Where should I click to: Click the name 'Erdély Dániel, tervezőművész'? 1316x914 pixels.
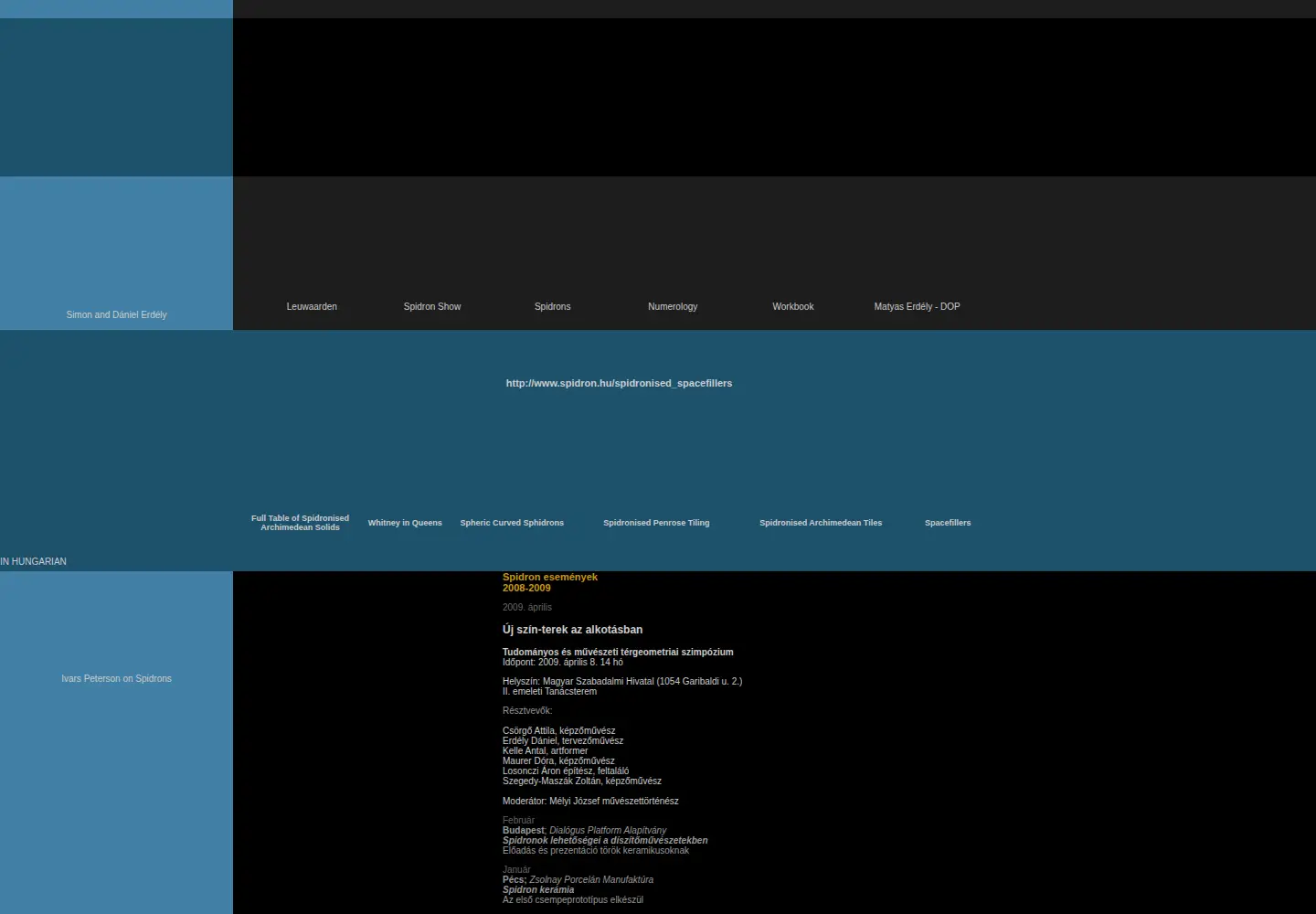click(x=563, y=740)
